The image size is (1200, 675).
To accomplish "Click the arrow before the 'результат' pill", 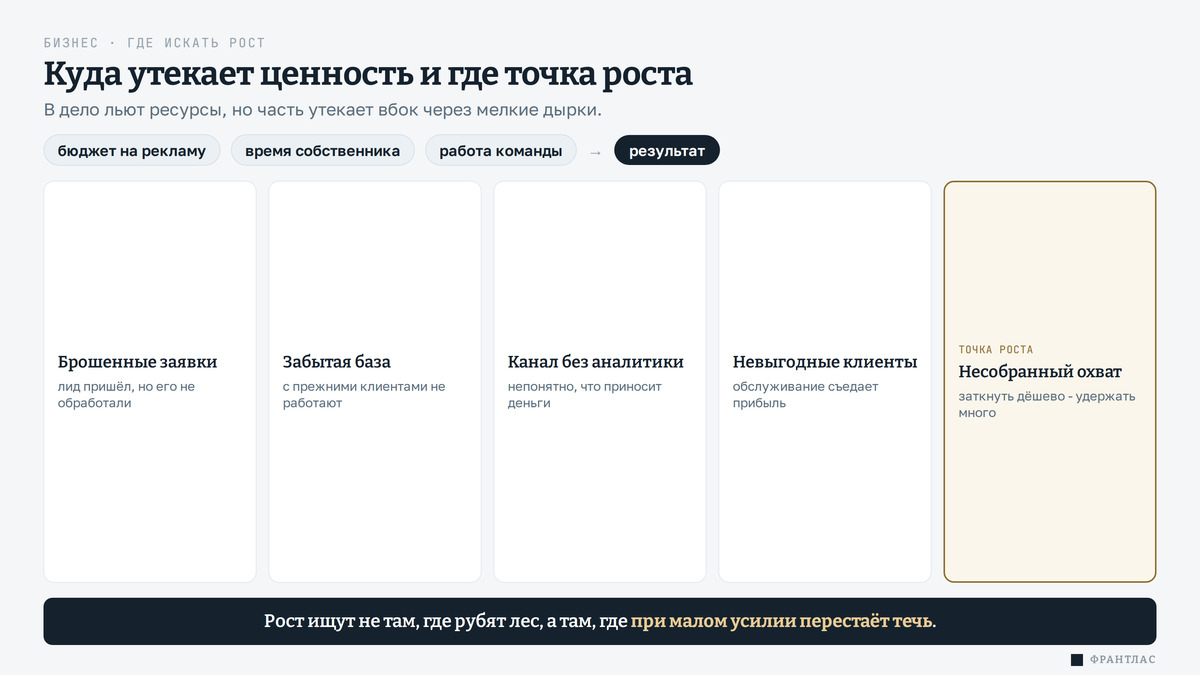I will point(595,152).
